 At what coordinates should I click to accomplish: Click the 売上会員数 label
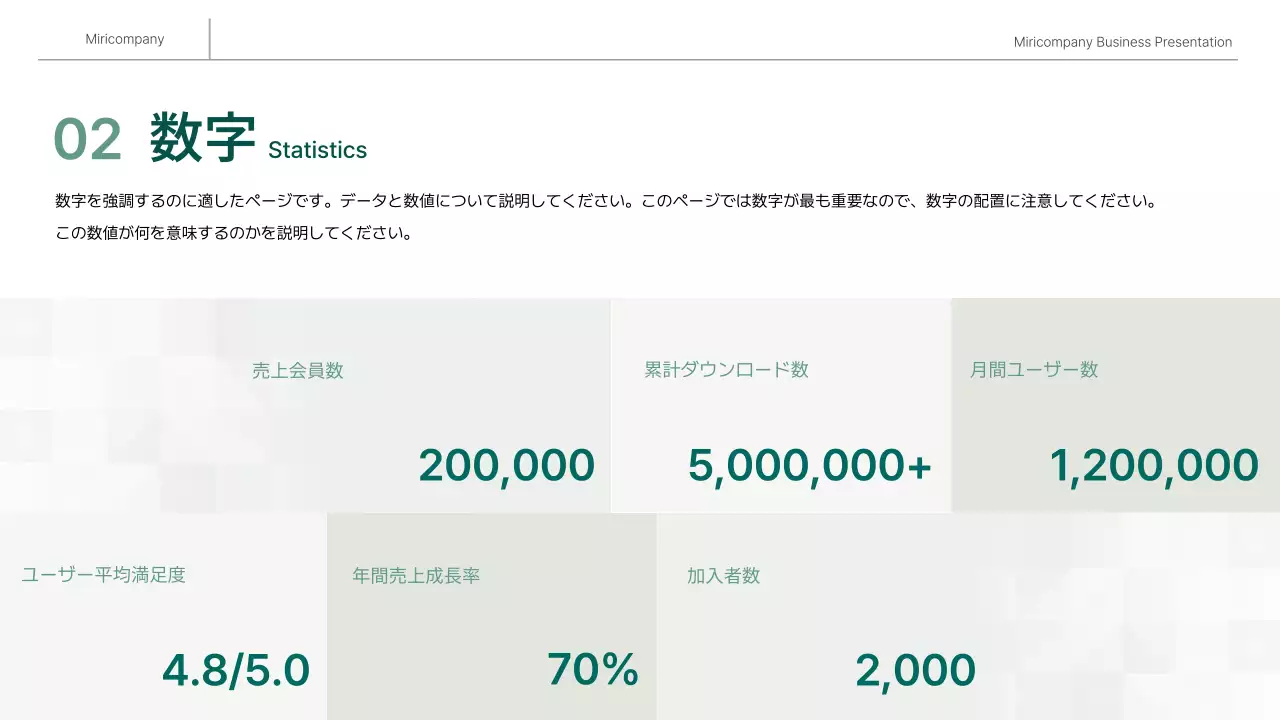[297, 371]
